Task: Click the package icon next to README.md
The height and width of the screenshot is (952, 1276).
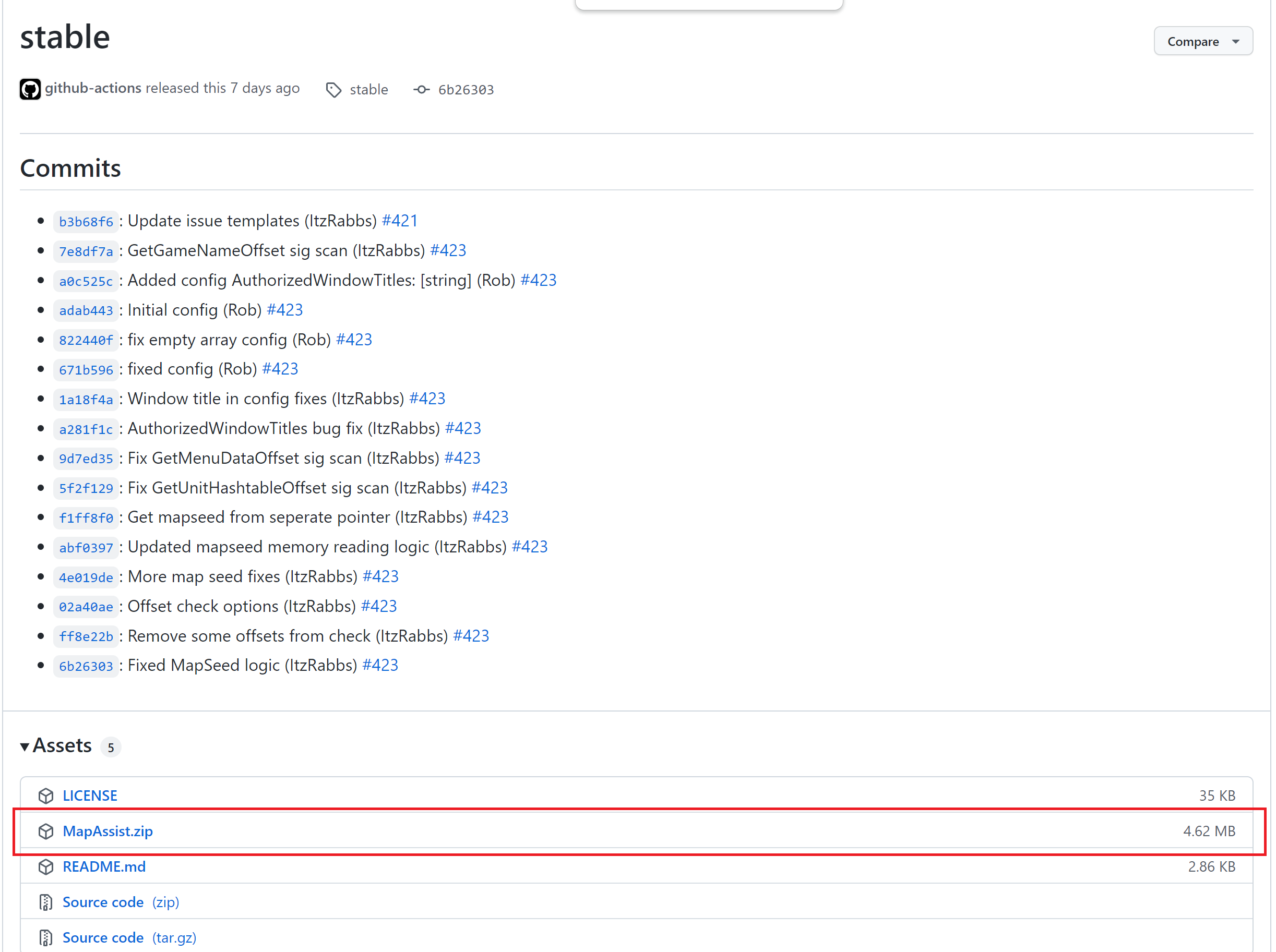Action: [46, 867]
